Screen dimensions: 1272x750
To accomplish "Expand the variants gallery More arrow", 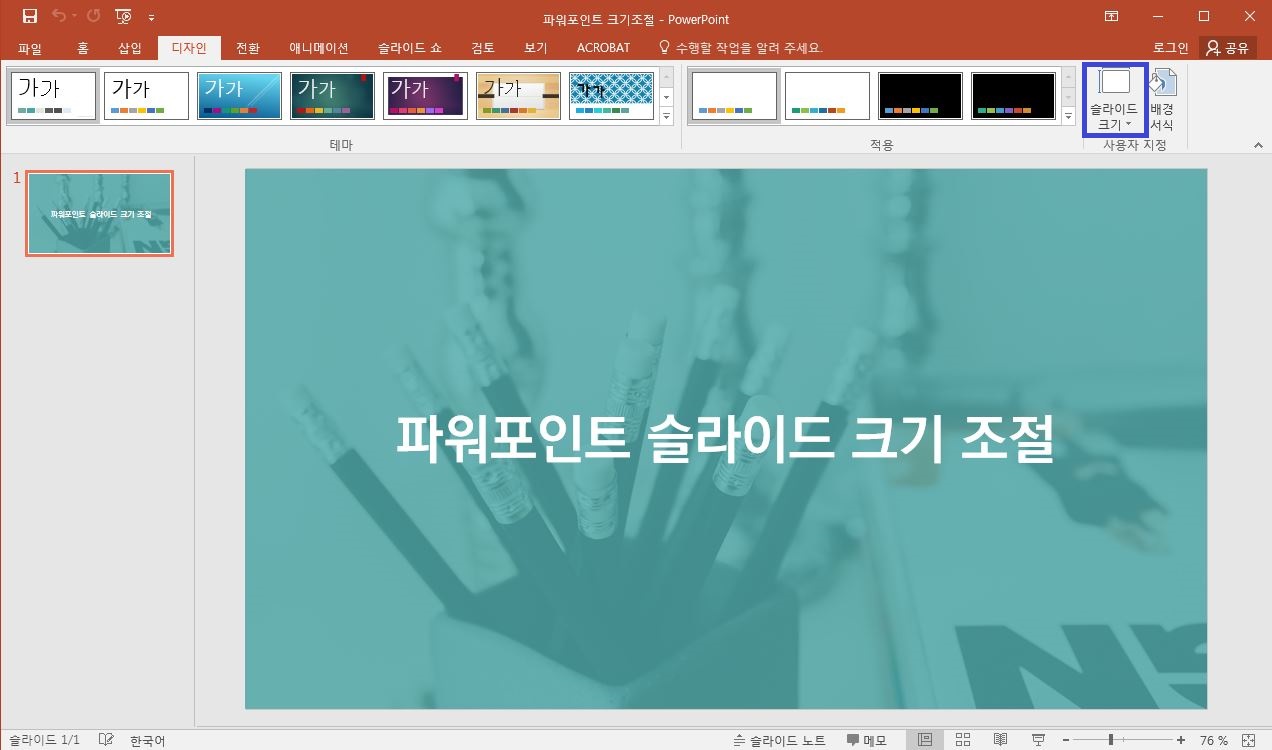I will click(1066, 116).
